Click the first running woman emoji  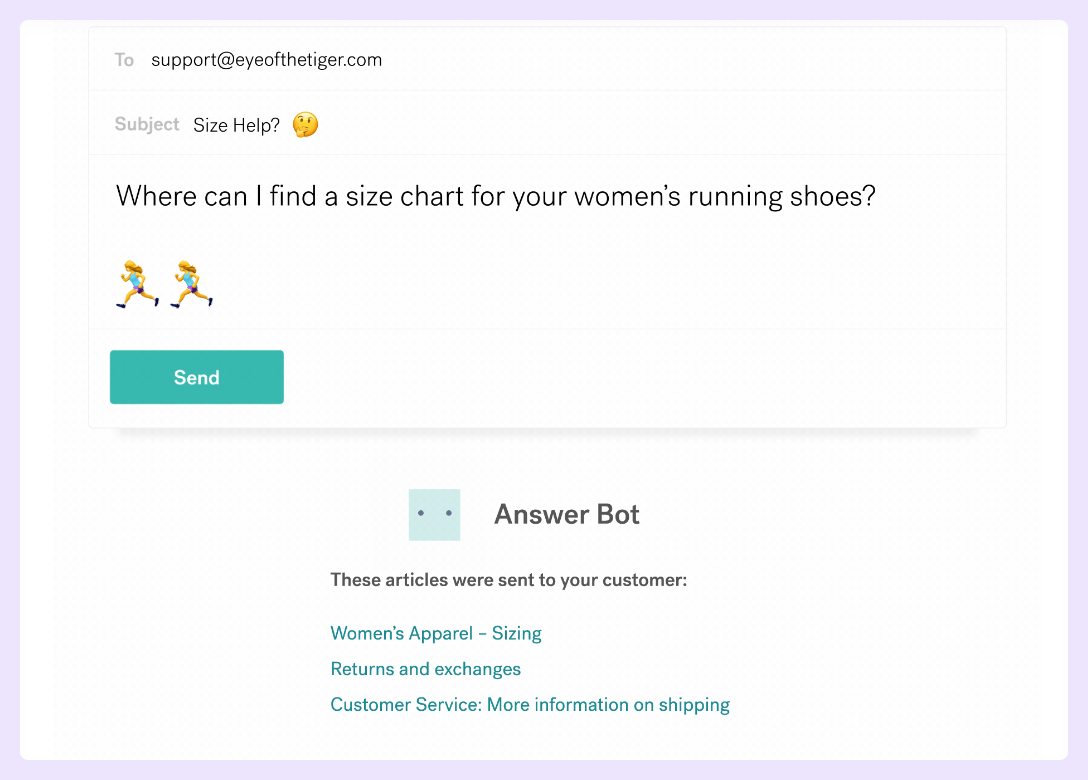pyautogui.click(x=138, y=283)
